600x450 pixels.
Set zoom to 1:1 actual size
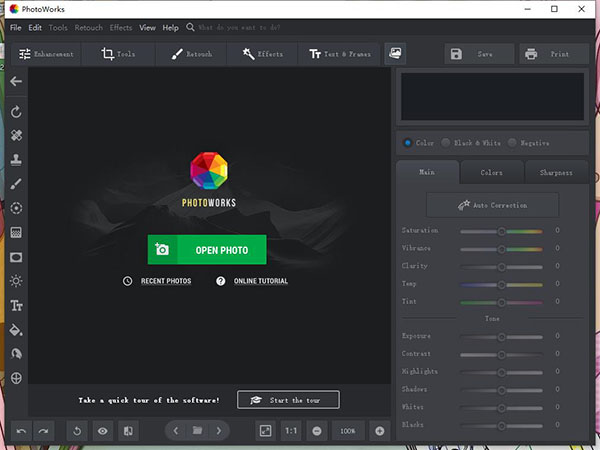click(291, 431)
